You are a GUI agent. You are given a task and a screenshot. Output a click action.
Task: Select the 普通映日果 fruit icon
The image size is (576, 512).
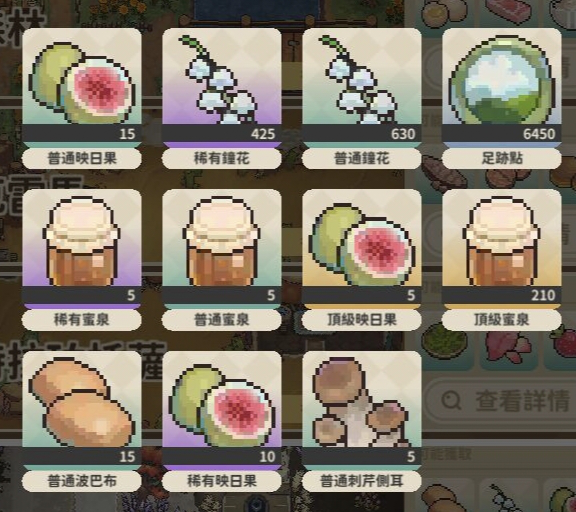coord(82,83)
